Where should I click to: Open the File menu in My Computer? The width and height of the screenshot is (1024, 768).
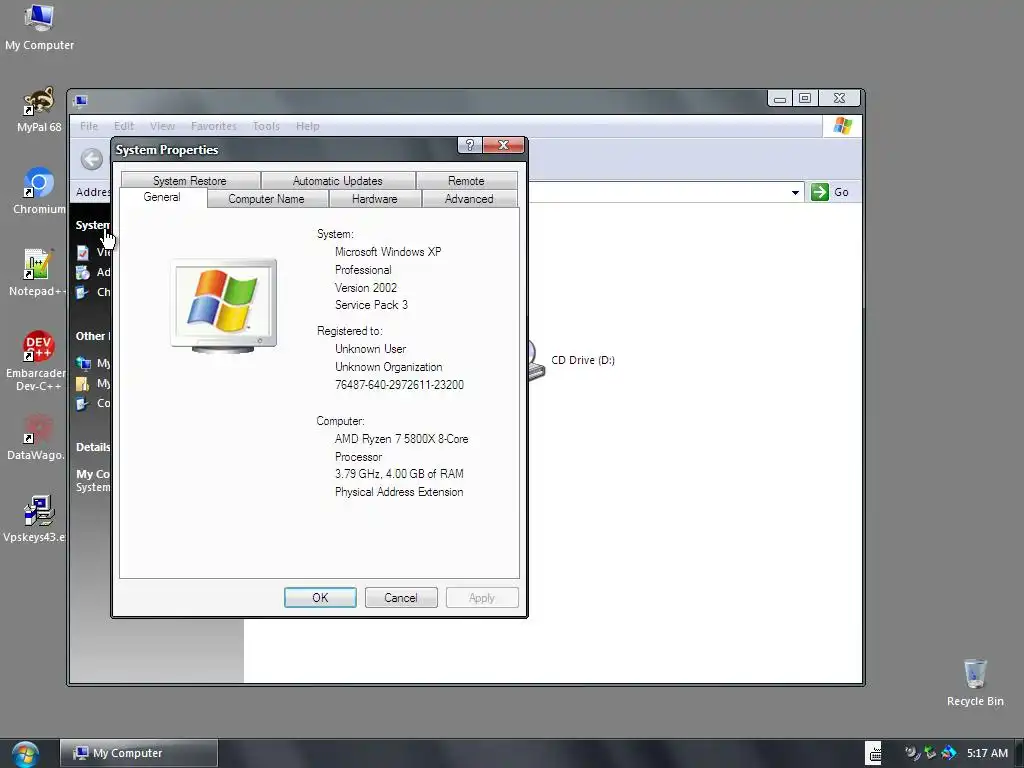coord(89,126)
